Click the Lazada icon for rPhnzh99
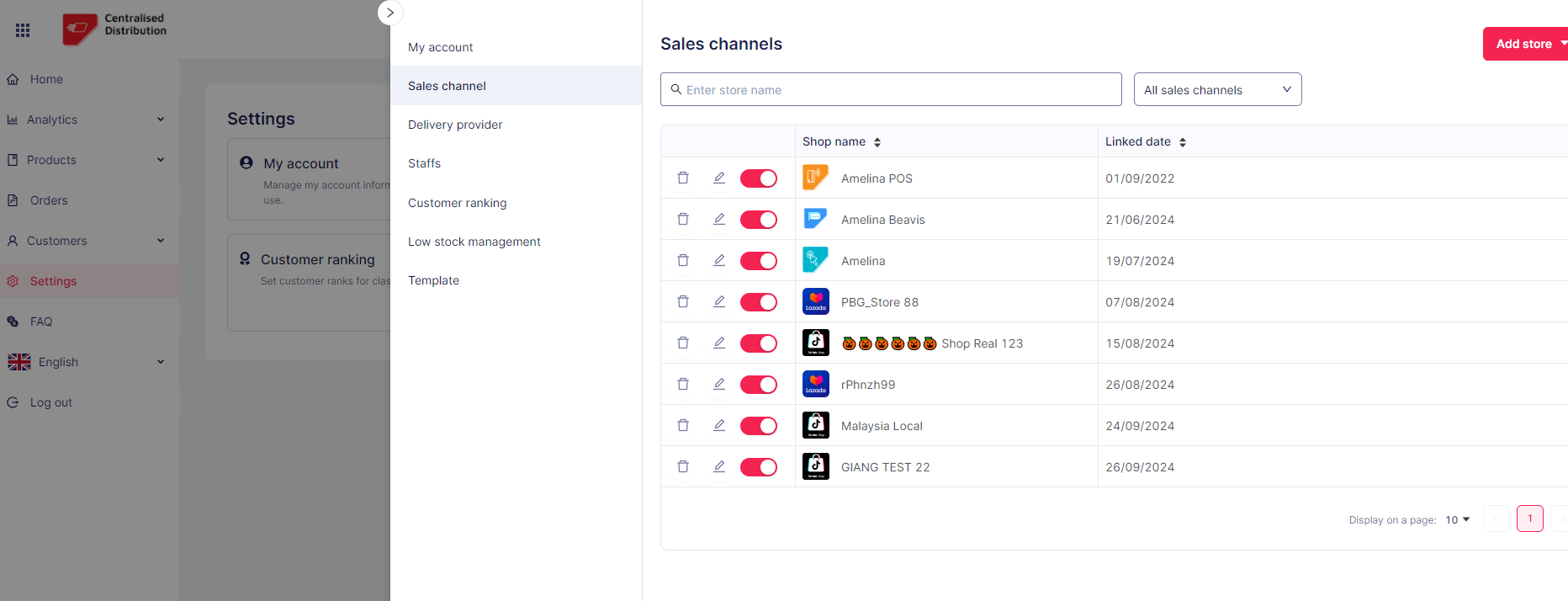 point(815,385)
